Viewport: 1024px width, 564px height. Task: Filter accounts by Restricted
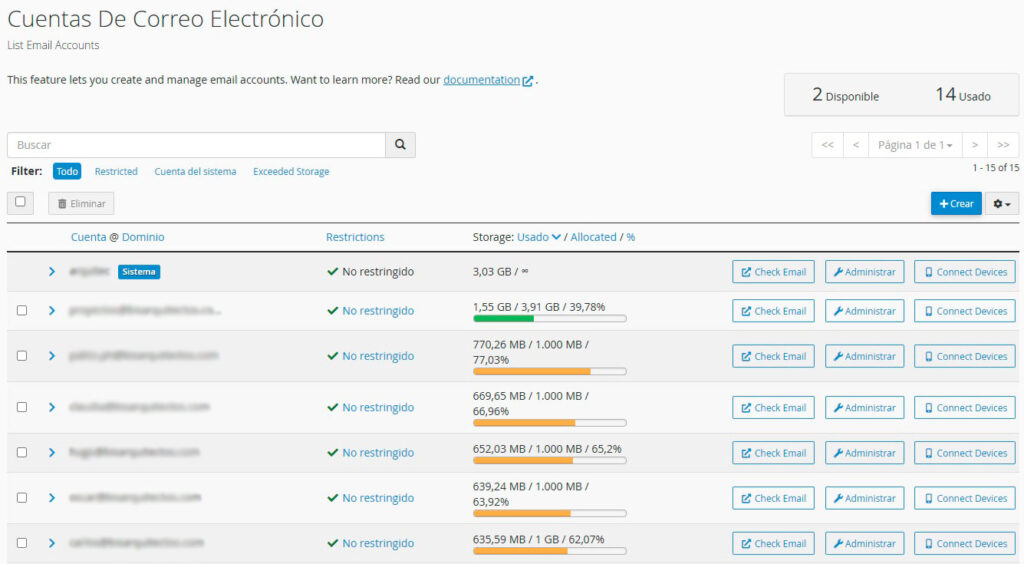pyautogui.click(x=116, y=172)
